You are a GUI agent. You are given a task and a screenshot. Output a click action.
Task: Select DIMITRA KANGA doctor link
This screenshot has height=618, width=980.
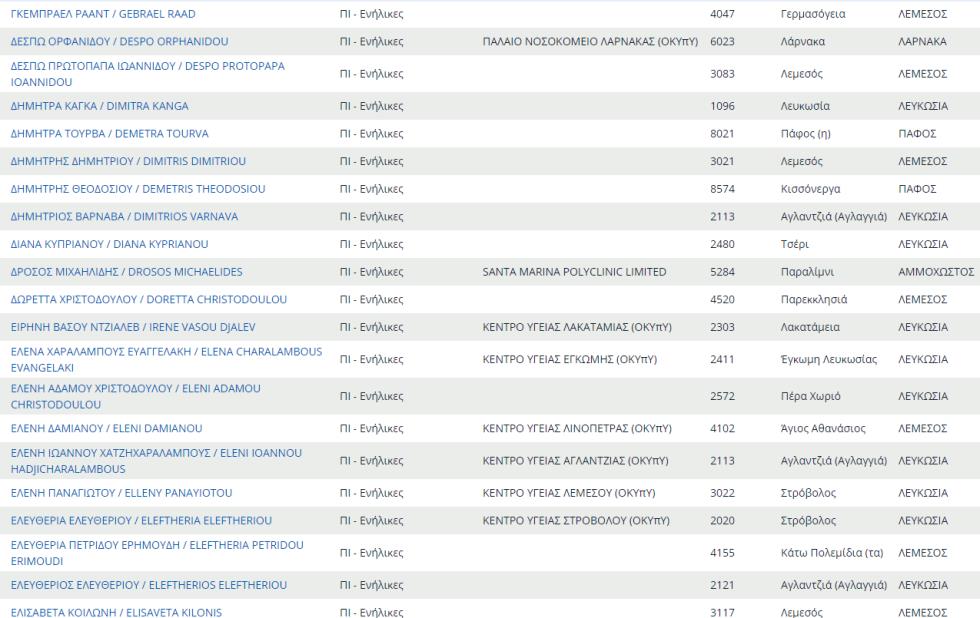coord(99,106)
